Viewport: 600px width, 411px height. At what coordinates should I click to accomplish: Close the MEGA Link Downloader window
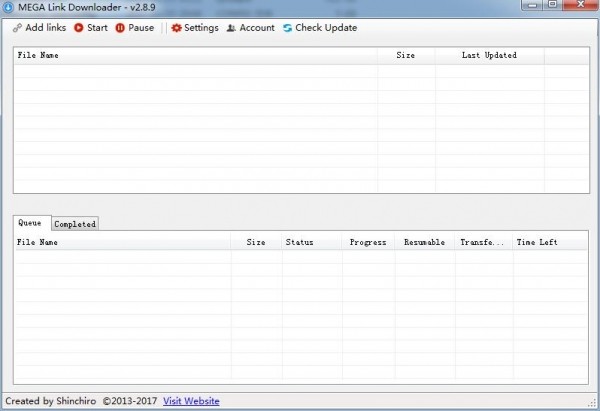pyautogui.click(x=580, y=5)
